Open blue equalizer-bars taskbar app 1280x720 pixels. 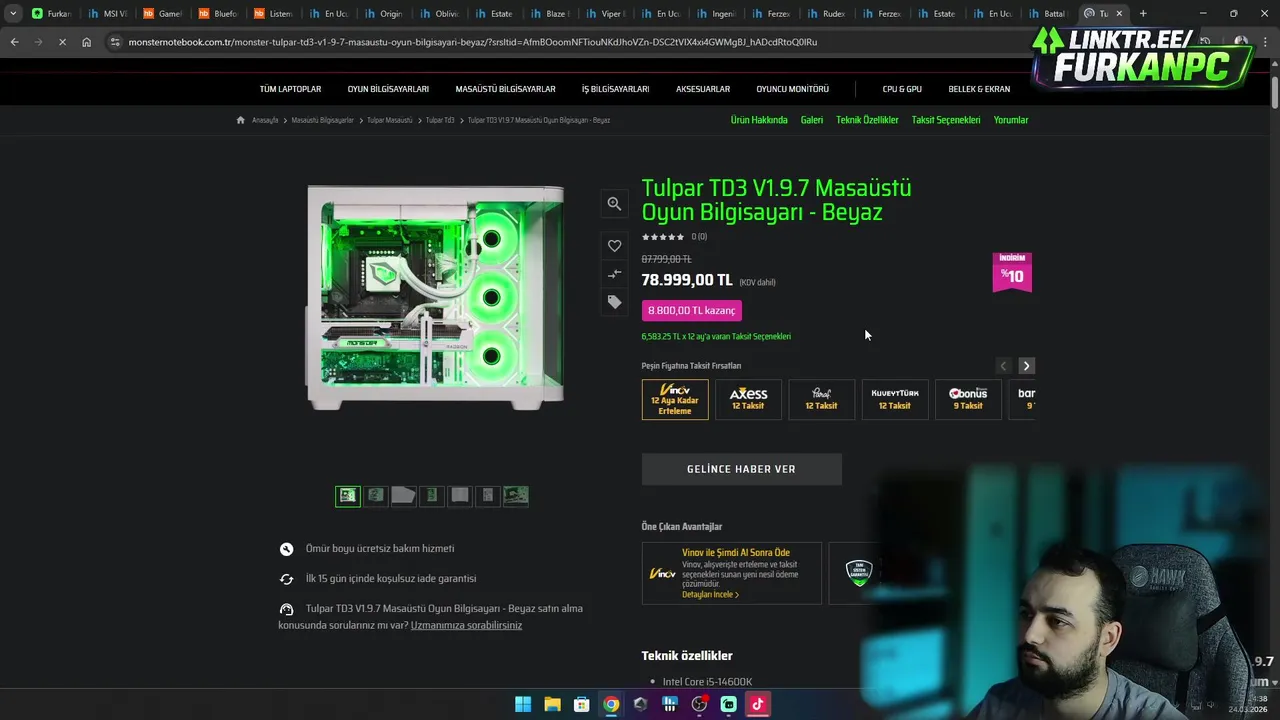pyautogui.click(x=670, y=704)
